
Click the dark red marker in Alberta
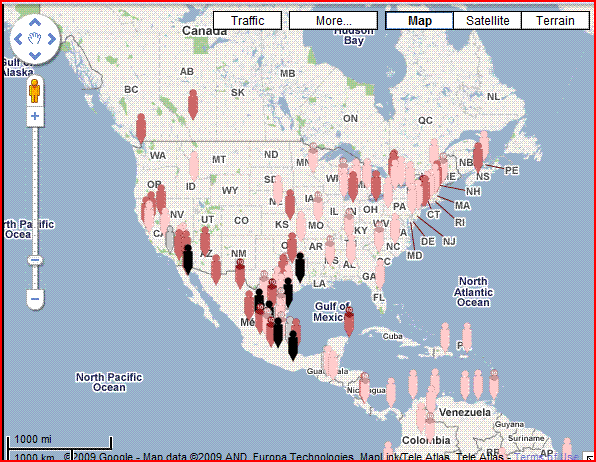[193, 105]
